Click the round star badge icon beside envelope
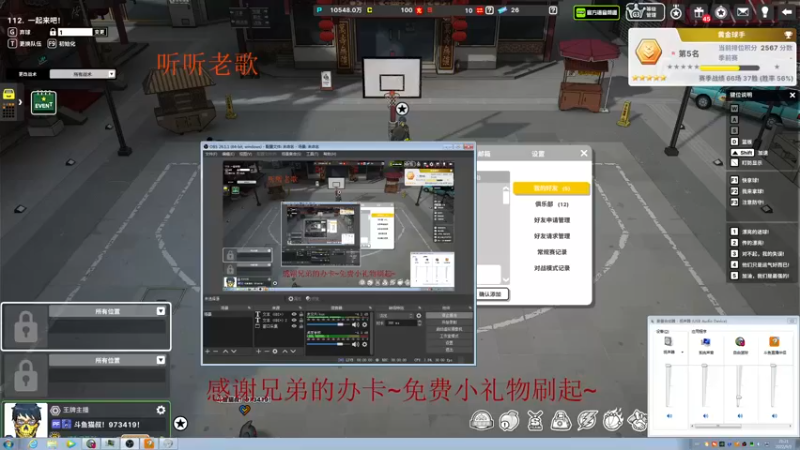The image size is (800, 450). pyautogui.click(x=721, y=12)
